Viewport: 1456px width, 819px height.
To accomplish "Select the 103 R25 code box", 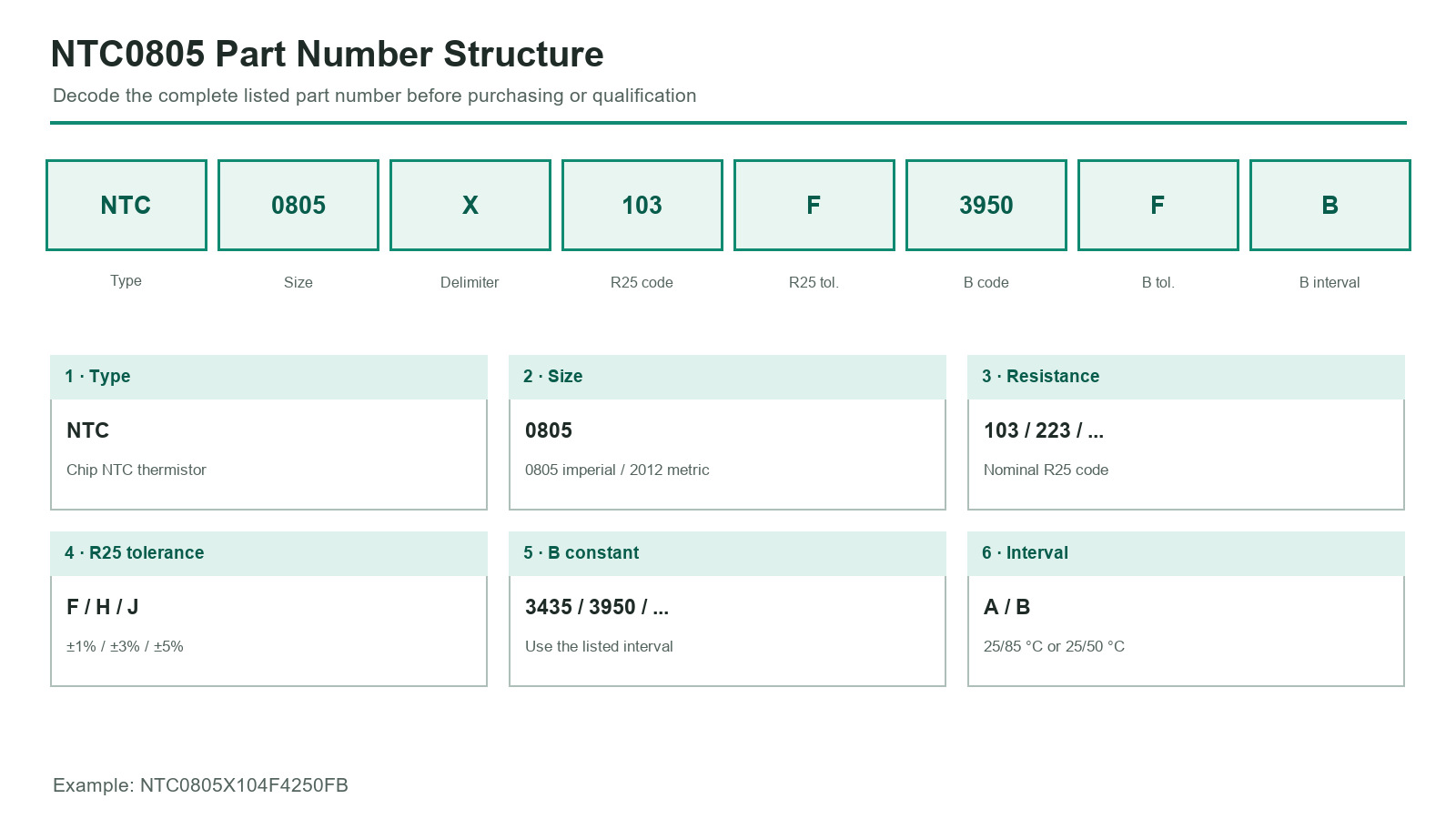I will [642, 205].
